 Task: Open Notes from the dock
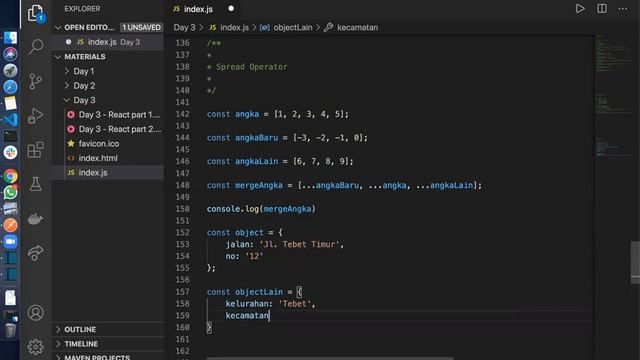(x=10, y=103)
